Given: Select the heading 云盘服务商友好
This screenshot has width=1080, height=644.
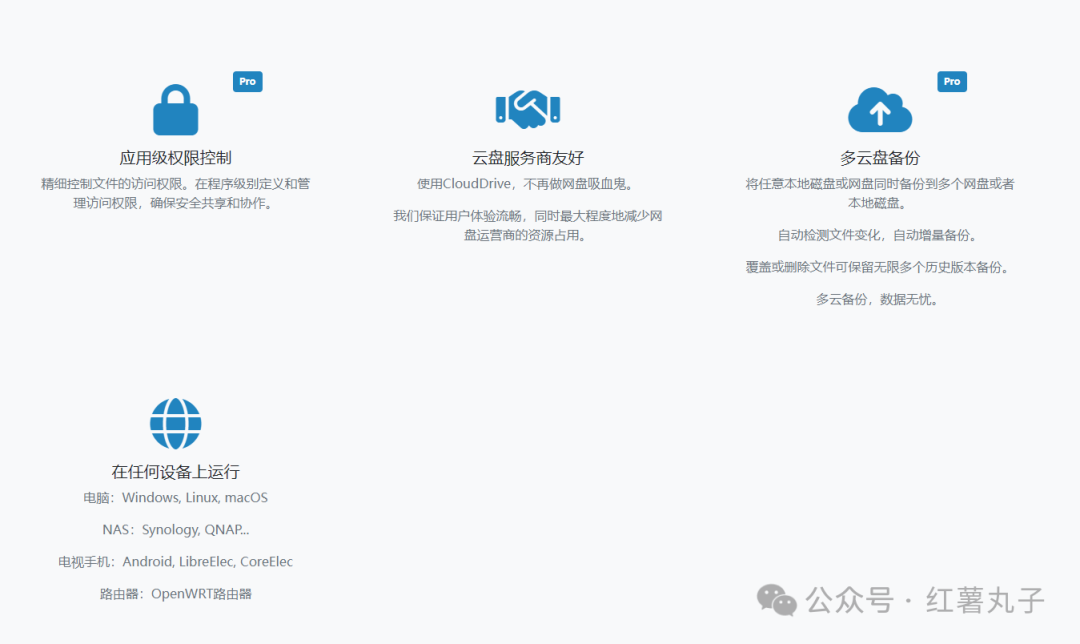Looking at the screenshot, I should pos(528,158).
